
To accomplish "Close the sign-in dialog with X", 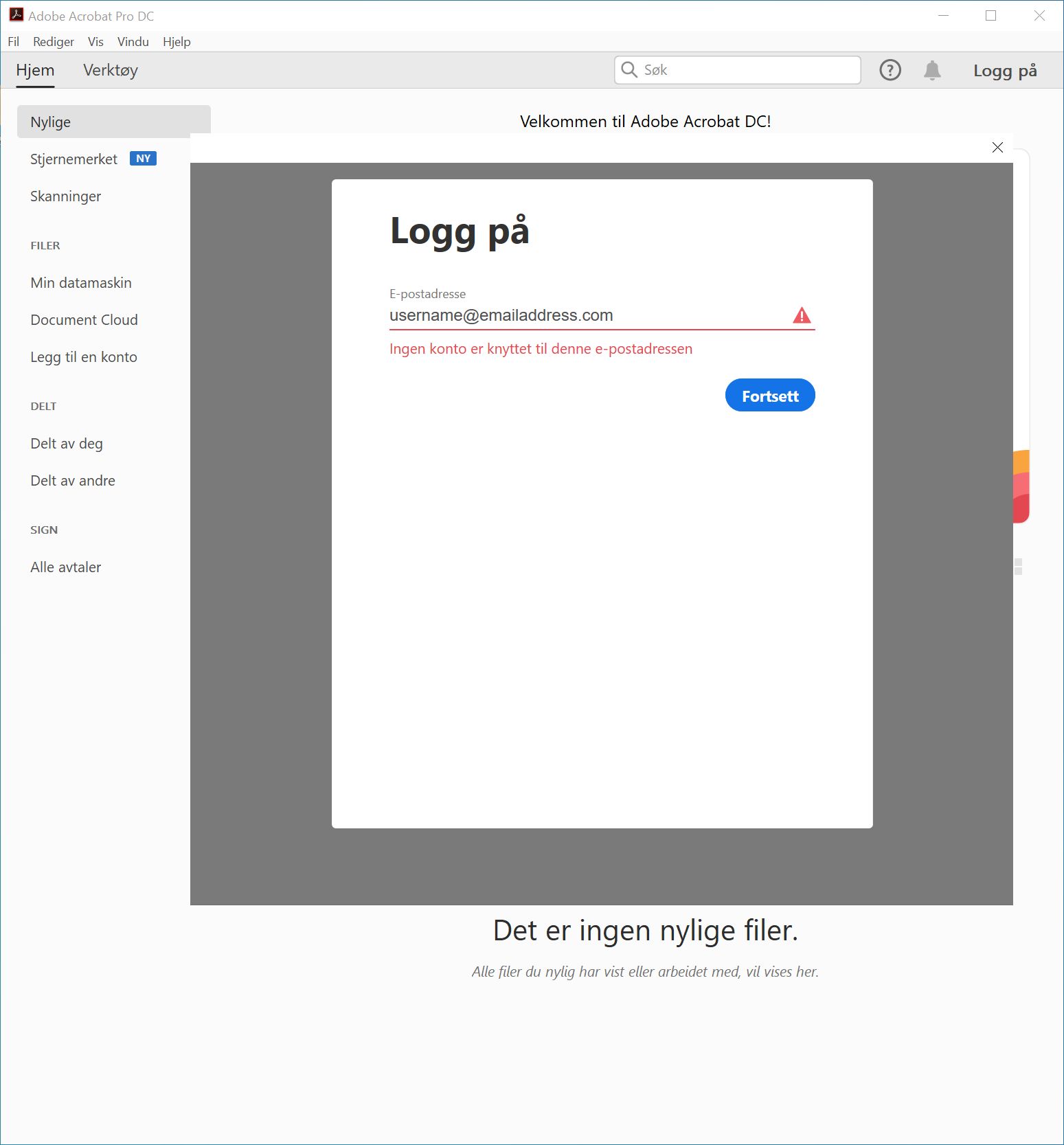I will pyautogui.click(x=997, y=147).
